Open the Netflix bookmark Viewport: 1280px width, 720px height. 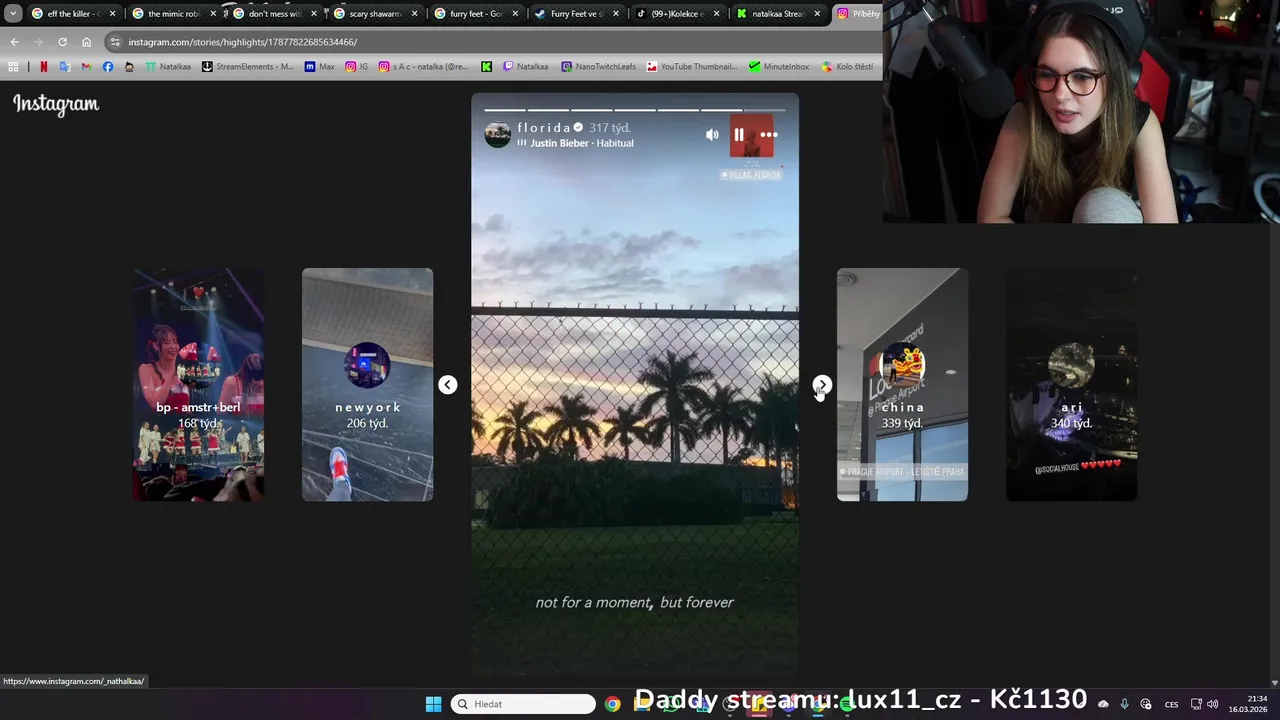43,67
